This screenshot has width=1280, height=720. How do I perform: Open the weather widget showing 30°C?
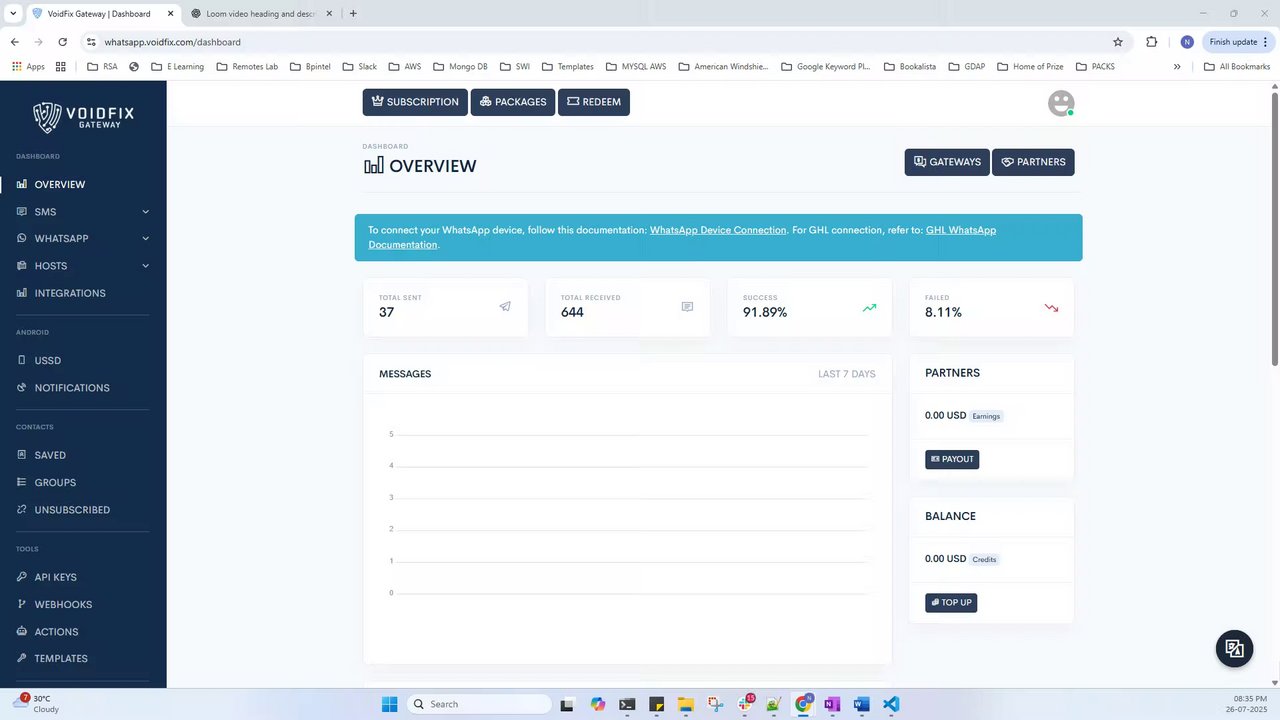pos(38,704)
